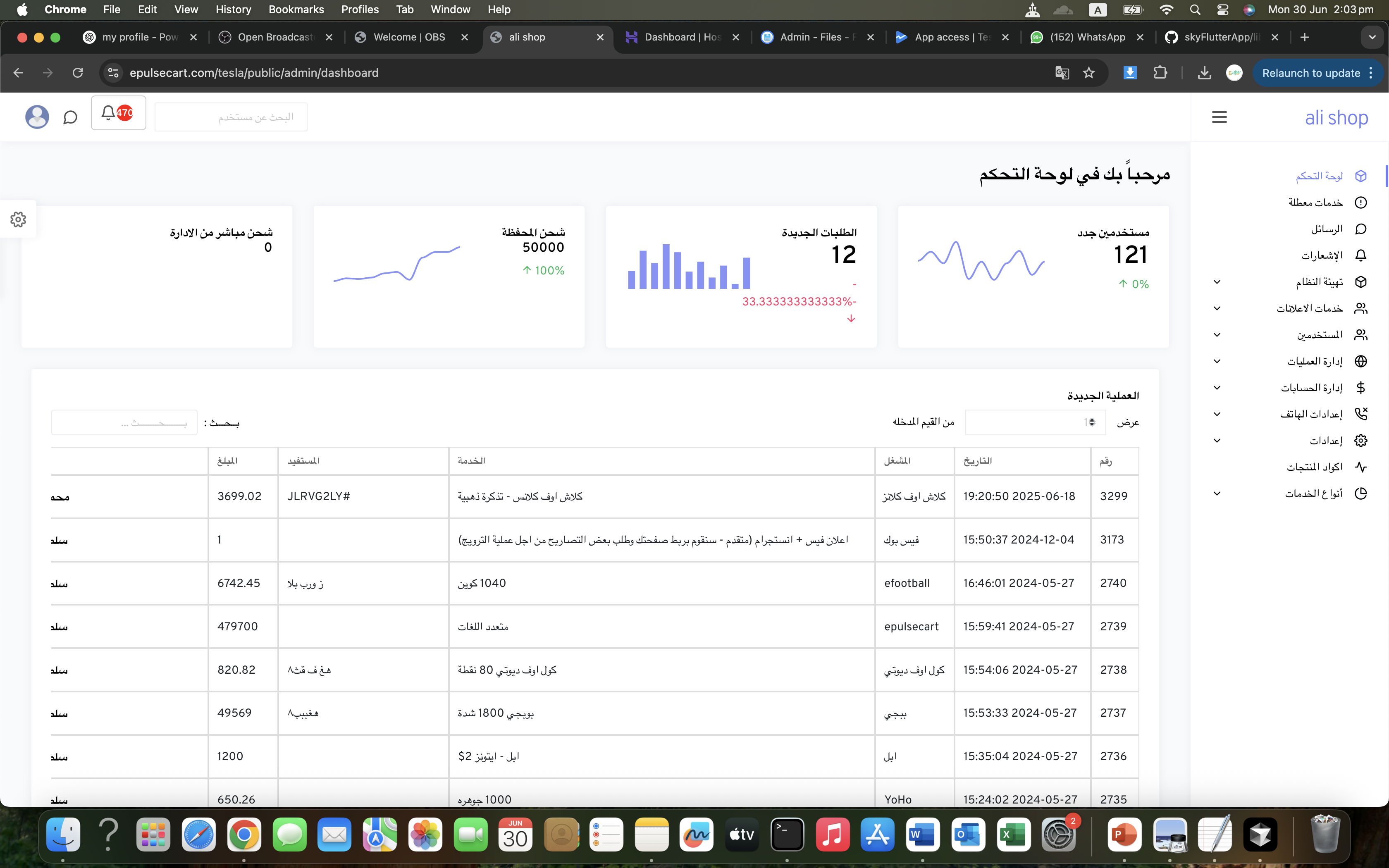Viewport: 1389px width, 868px height.
Task: Open الرسائل messages chat icon in sidebar
Action: coord(1361,229)
